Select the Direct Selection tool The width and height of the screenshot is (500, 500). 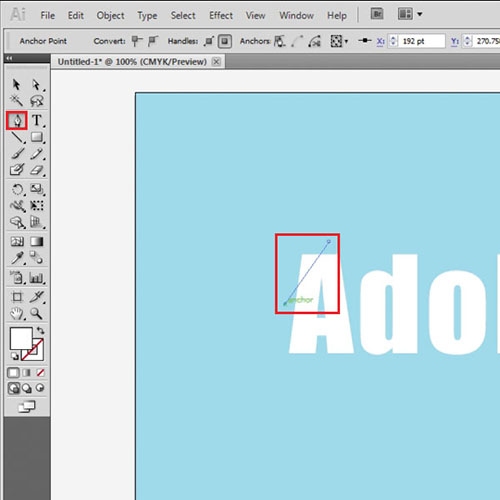[x=36, y=85]
